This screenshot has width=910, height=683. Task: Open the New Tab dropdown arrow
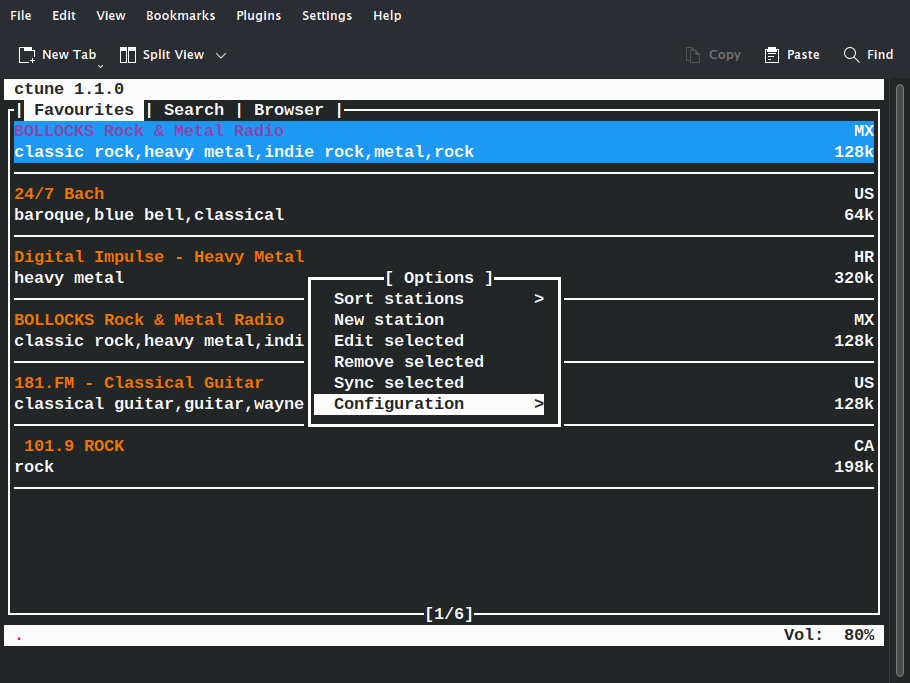click(100, 67)
